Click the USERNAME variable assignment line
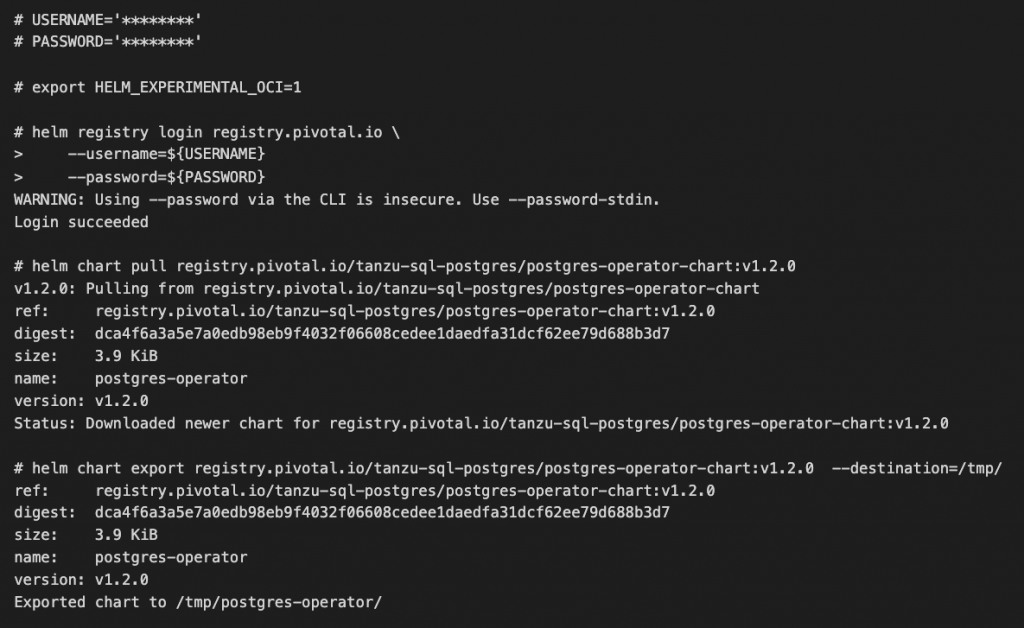The image size is (1024, 628). 107,20
